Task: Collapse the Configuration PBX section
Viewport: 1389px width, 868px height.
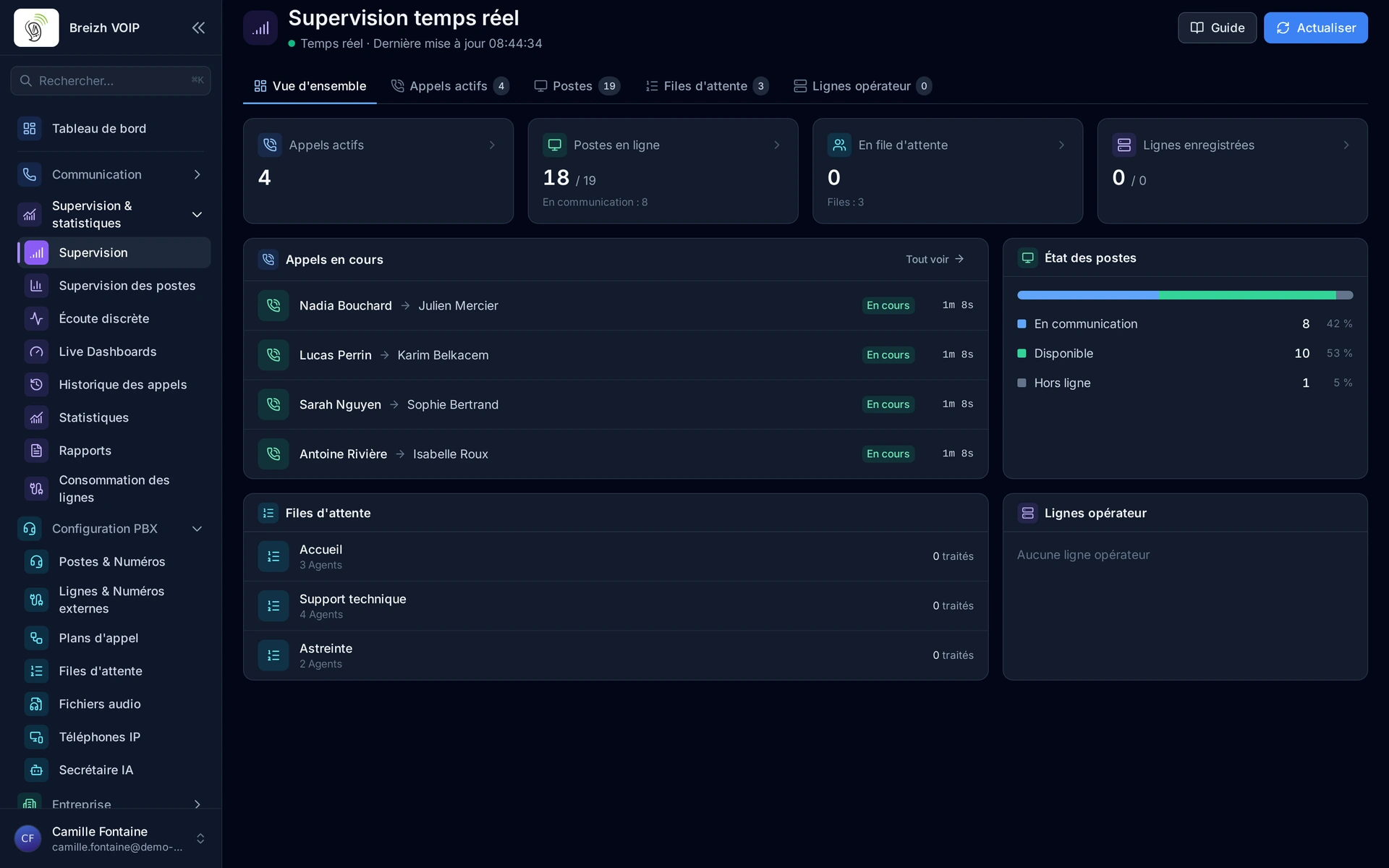Action: click(x=111, y=529)
